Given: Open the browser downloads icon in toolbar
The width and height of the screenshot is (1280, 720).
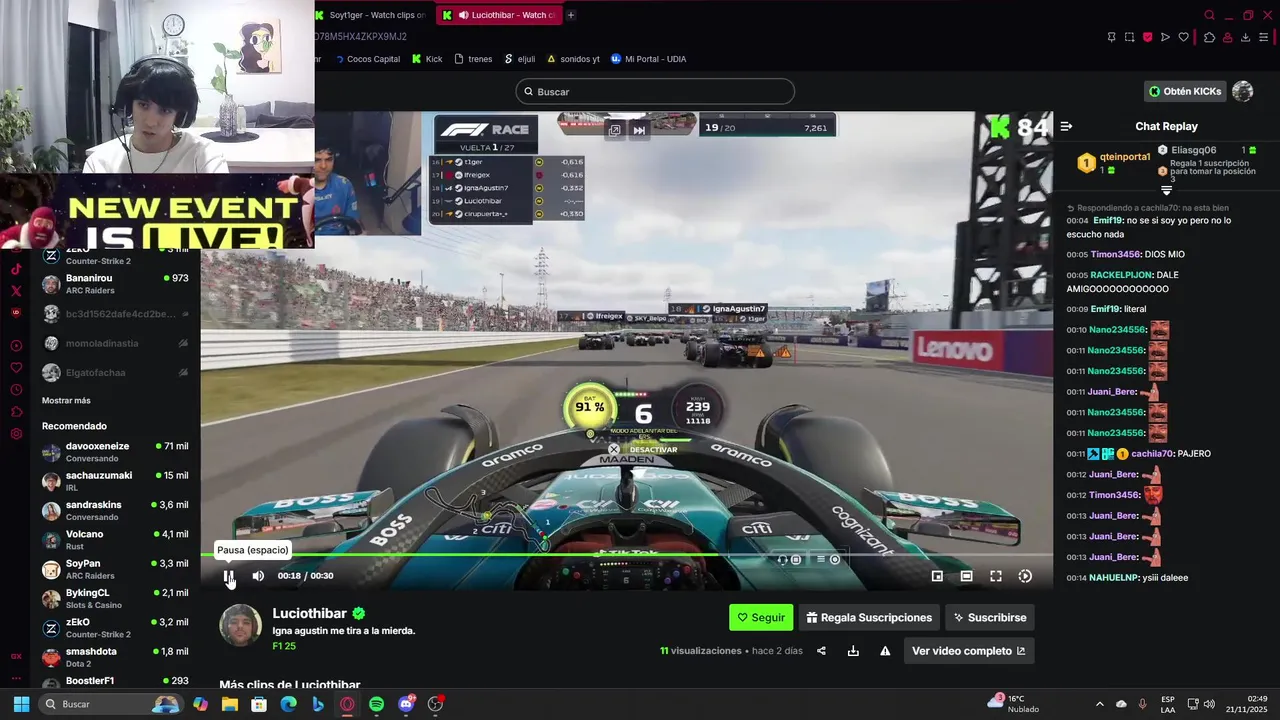Looking at the screenshot, I should coord(1245,37).
